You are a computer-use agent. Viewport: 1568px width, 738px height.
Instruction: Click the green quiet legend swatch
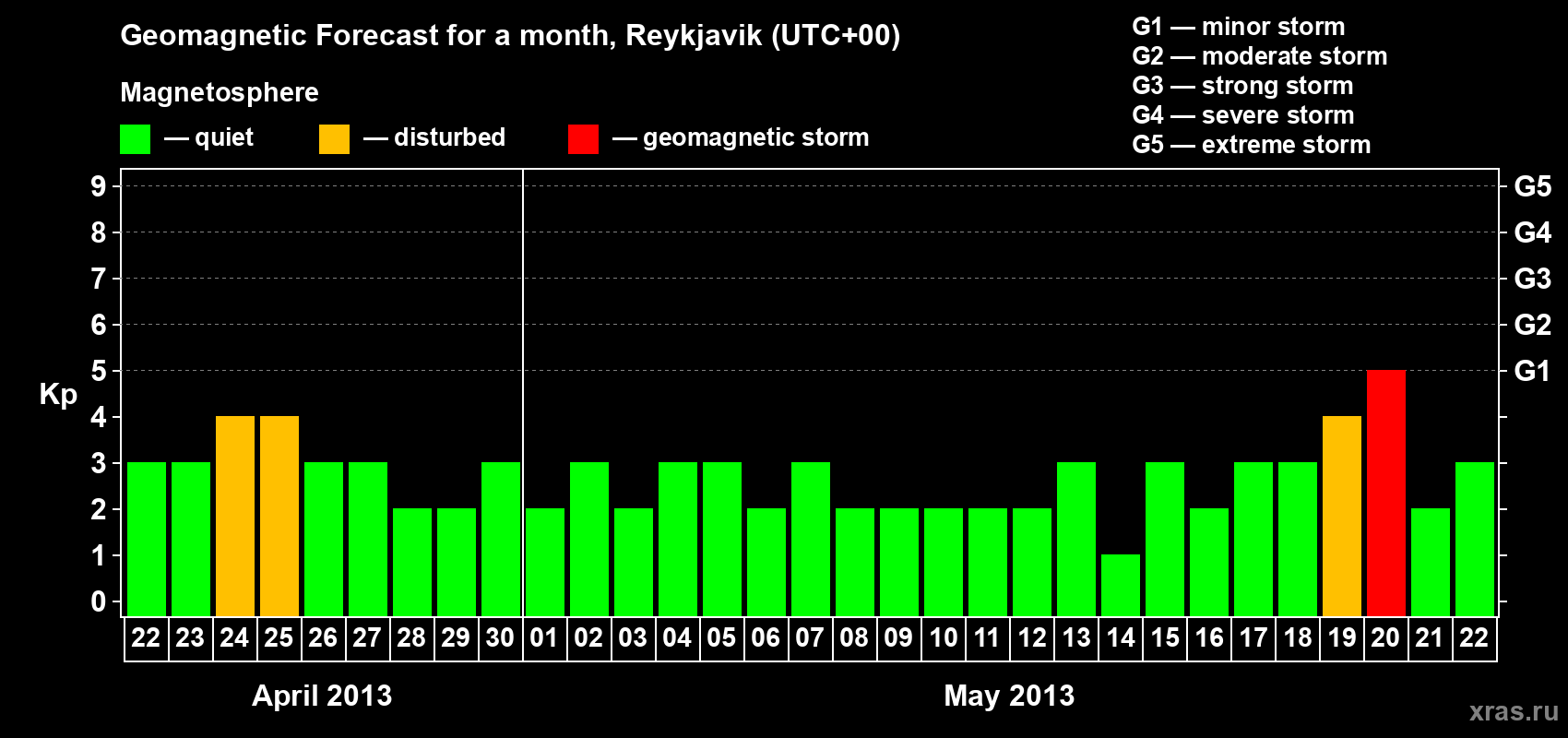pyautogui.click(x=135, y=139)
